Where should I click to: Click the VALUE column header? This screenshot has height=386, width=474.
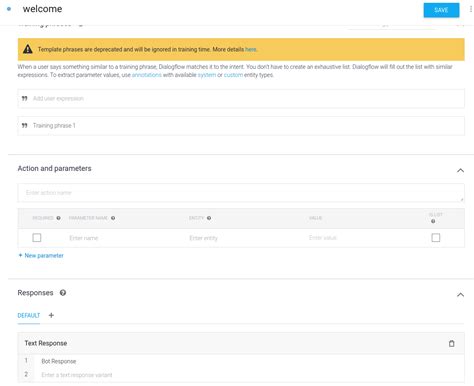point(315,218)
